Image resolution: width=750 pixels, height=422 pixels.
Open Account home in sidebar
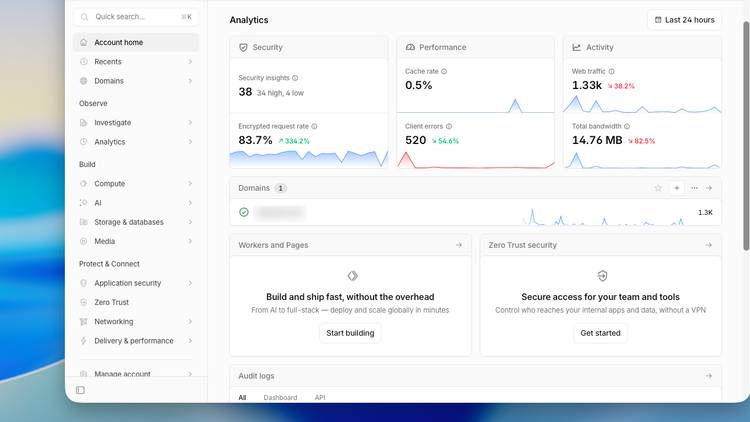click(136, 42)
